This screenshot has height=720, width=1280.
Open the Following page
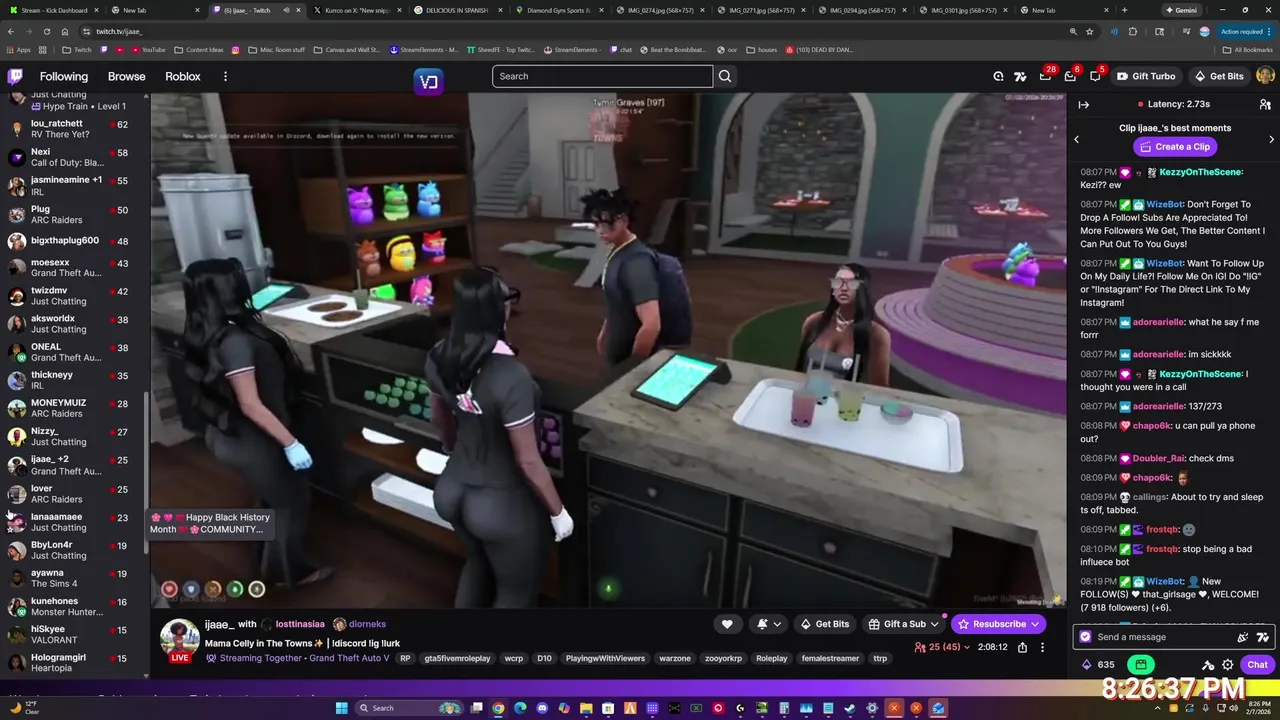[x=64, y=76]
